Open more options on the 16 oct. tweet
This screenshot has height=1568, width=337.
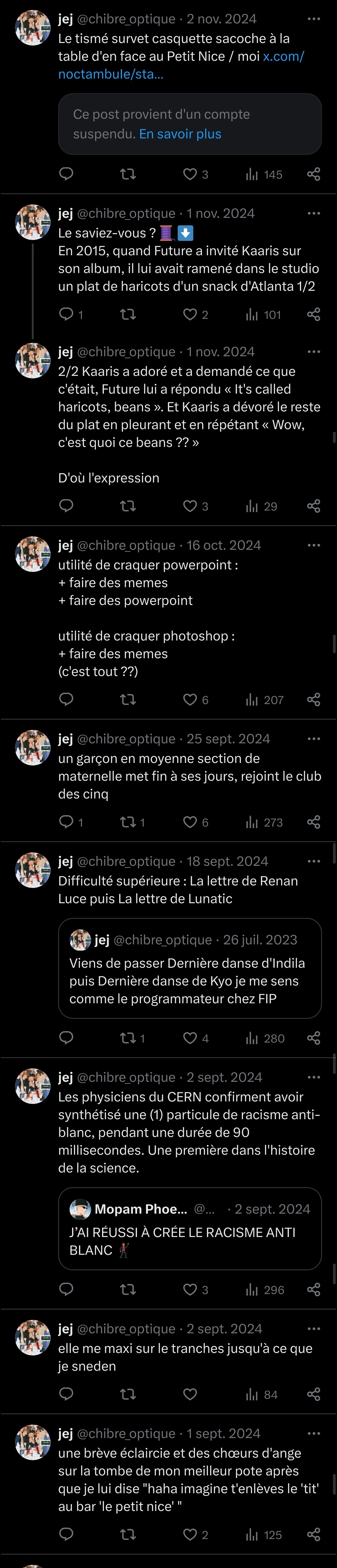313,545
